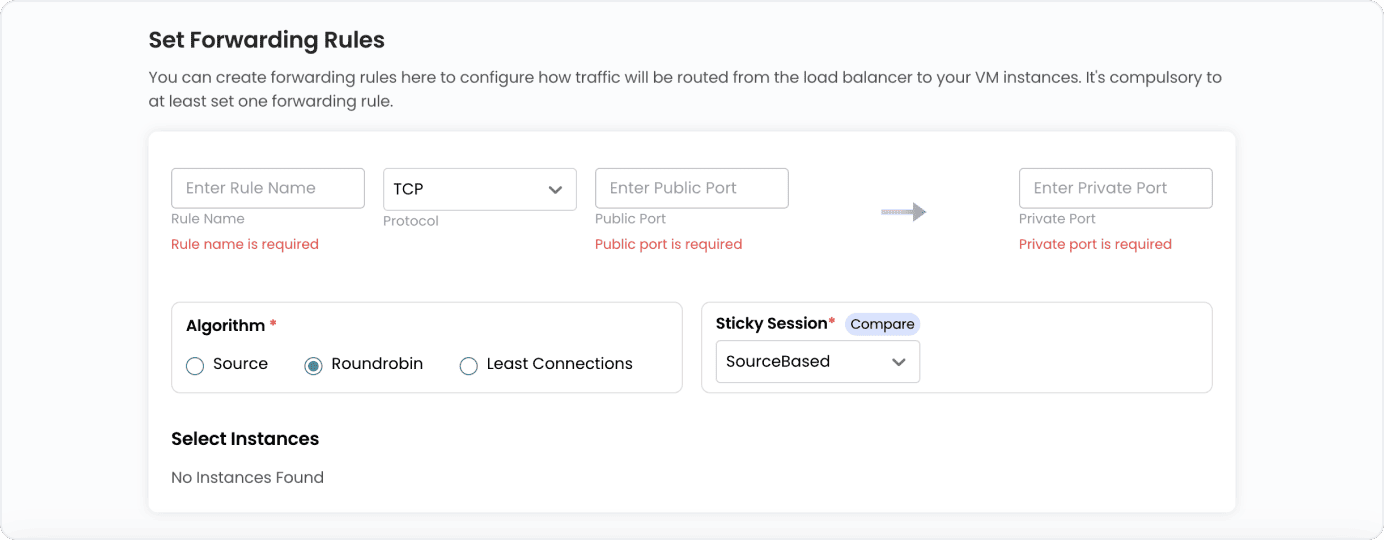Image resolution: width=1384 pixels, height=540 pixels.
Task: Click the 'Private port is required' error text
Action: click(1095, 244)
